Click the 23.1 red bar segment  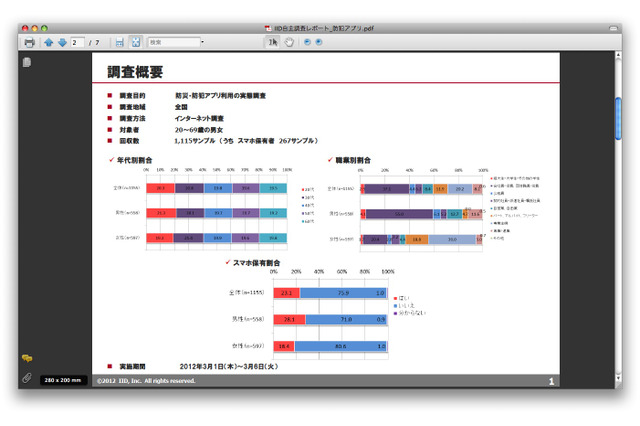[x=287, y=293]
